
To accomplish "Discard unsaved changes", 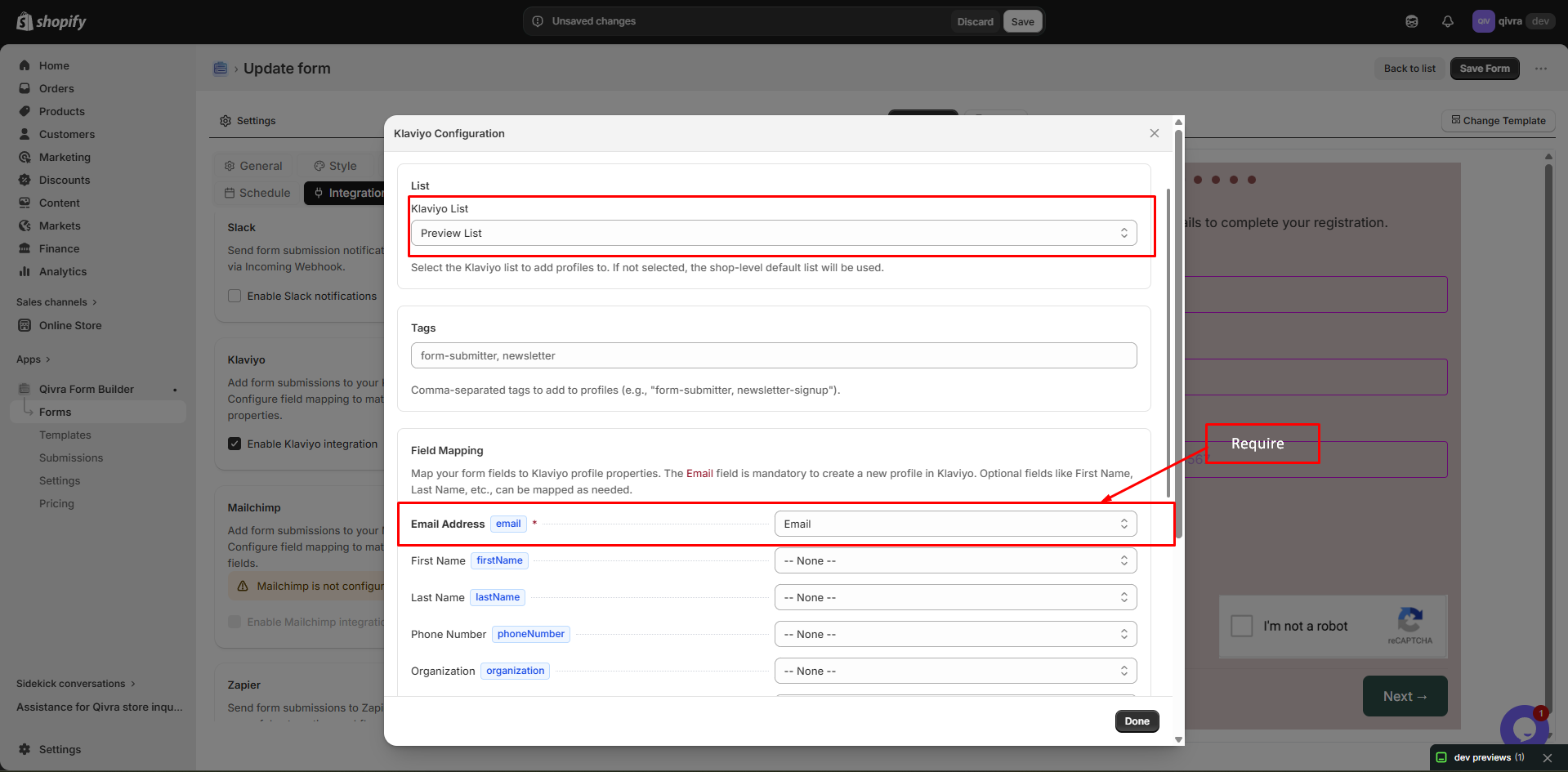I will (975, 21).
